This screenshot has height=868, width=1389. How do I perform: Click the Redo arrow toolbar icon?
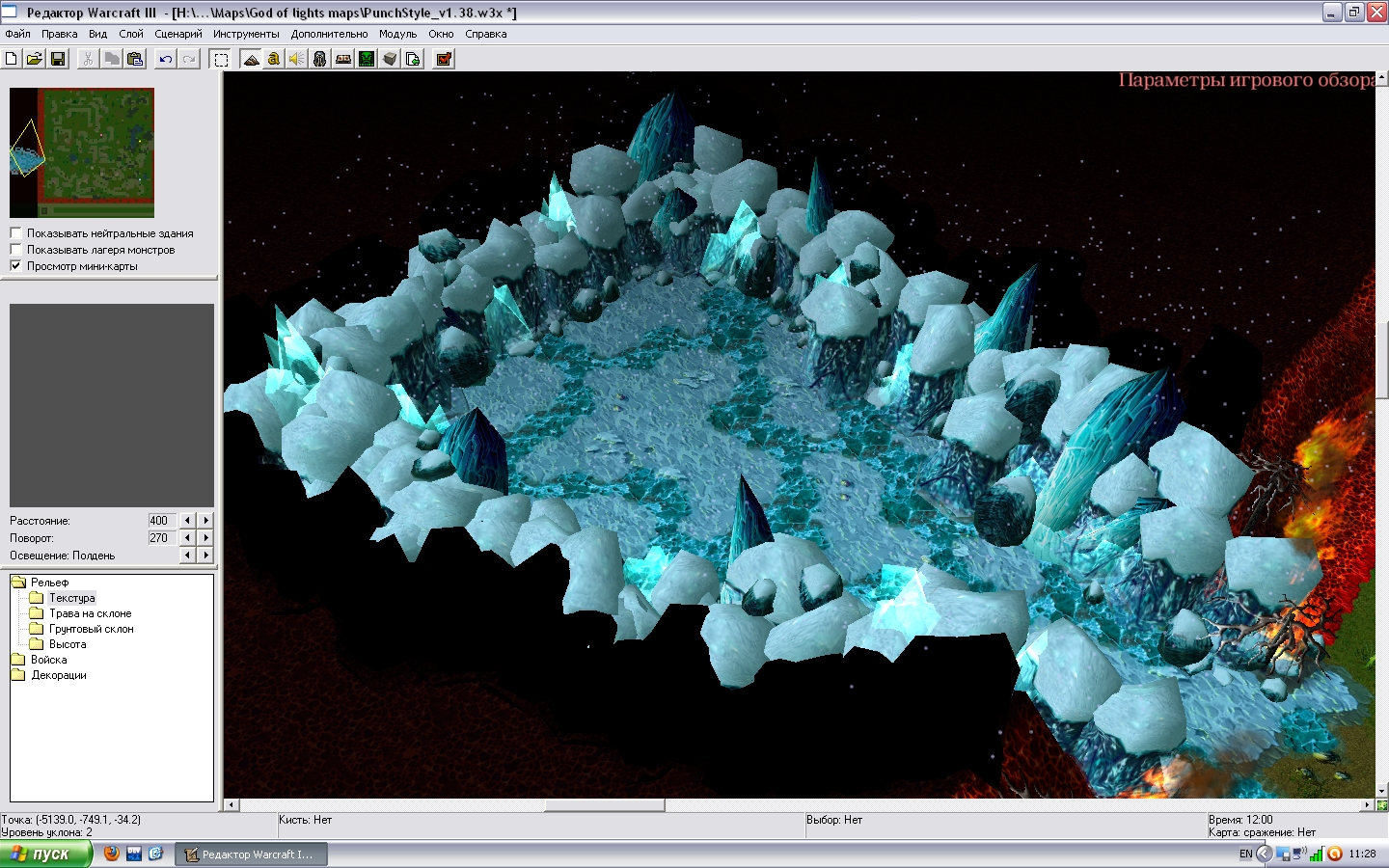click(x=189, y=59)
